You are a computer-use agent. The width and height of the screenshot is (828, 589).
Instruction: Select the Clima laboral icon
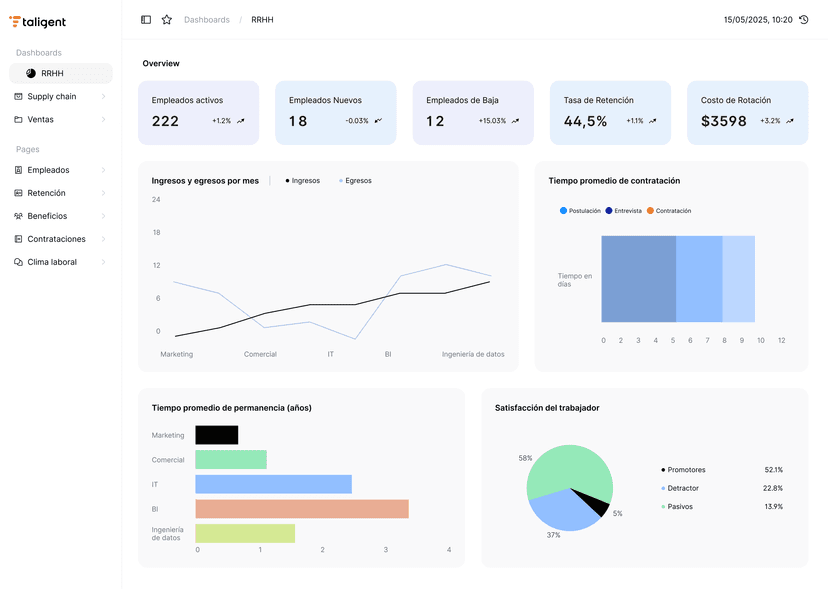pos(21,261)
